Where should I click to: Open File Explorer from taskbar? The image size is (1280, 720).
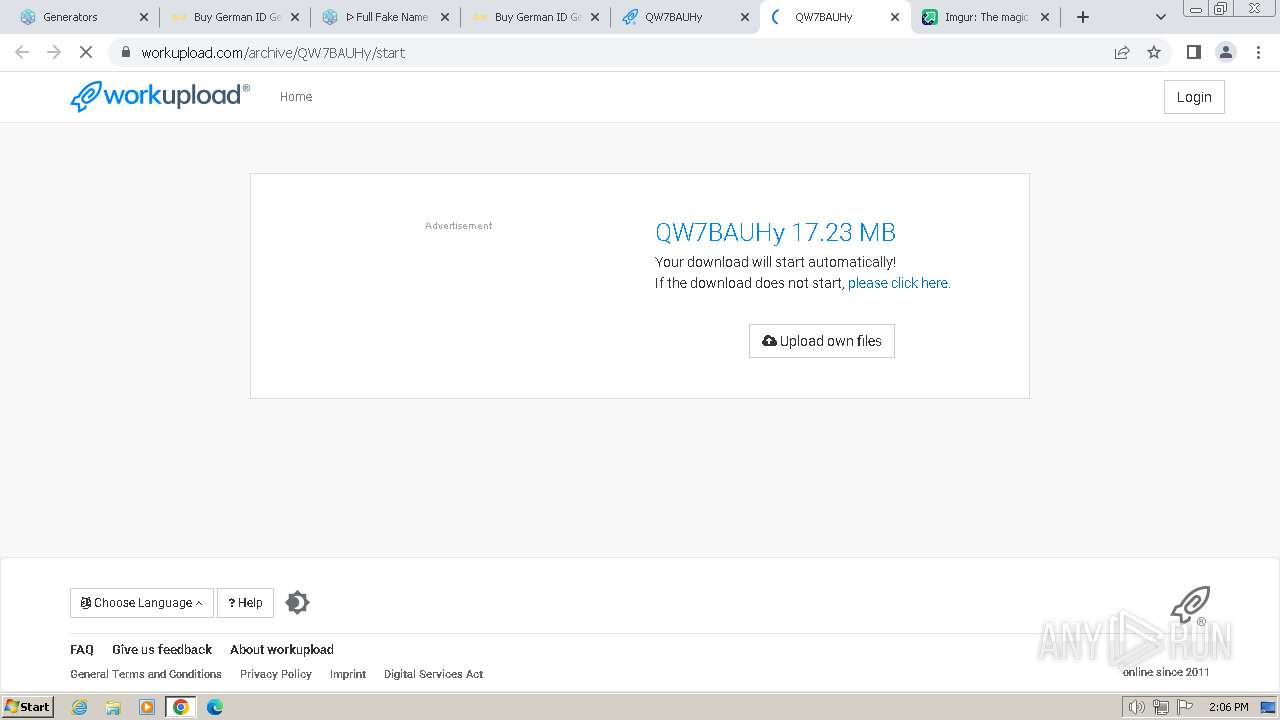tap(113, 707)
